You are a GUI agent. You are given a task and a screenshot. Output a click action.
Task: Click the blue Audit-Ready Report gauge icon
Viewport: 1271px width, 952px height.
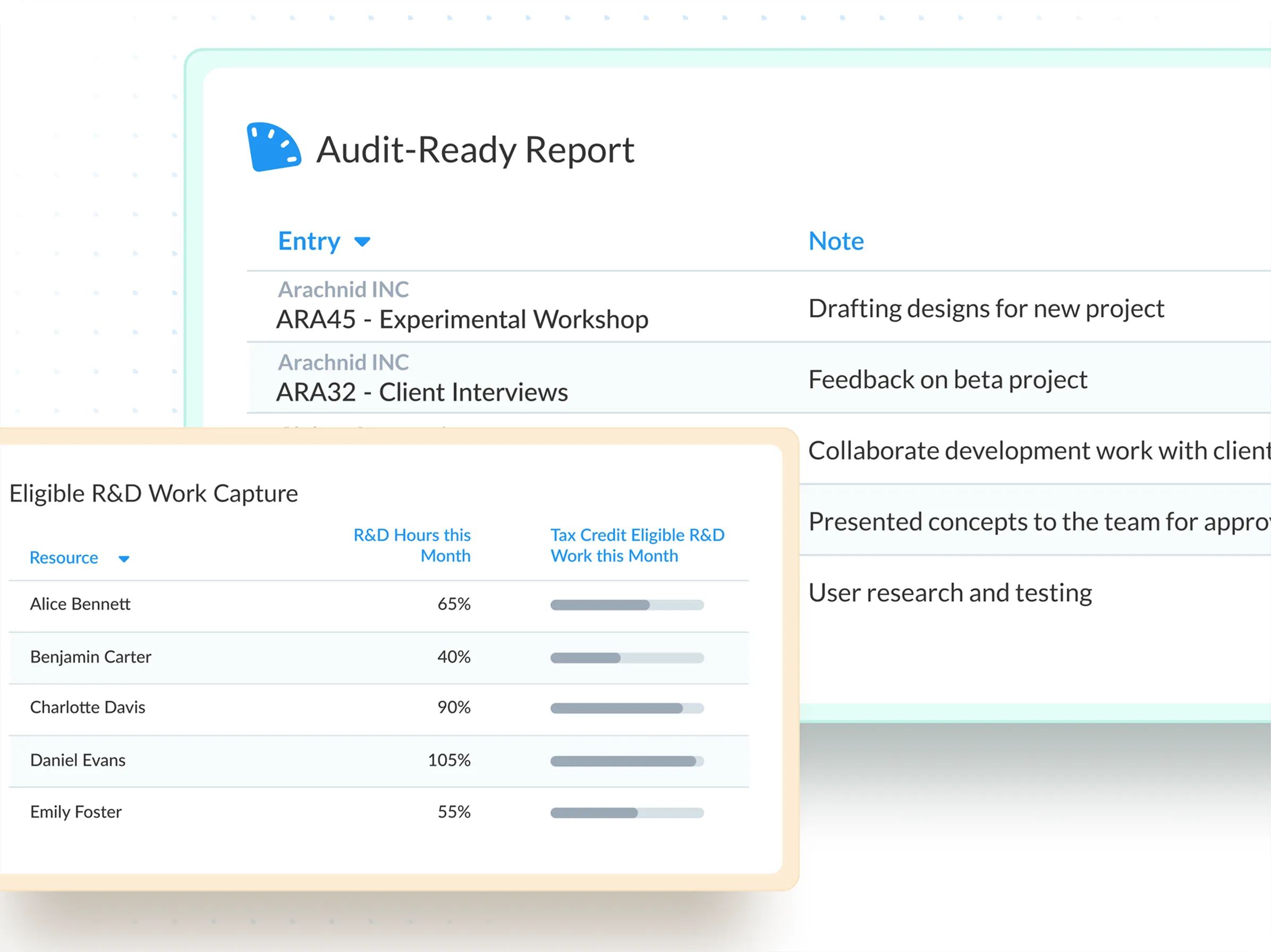[273, 147]
